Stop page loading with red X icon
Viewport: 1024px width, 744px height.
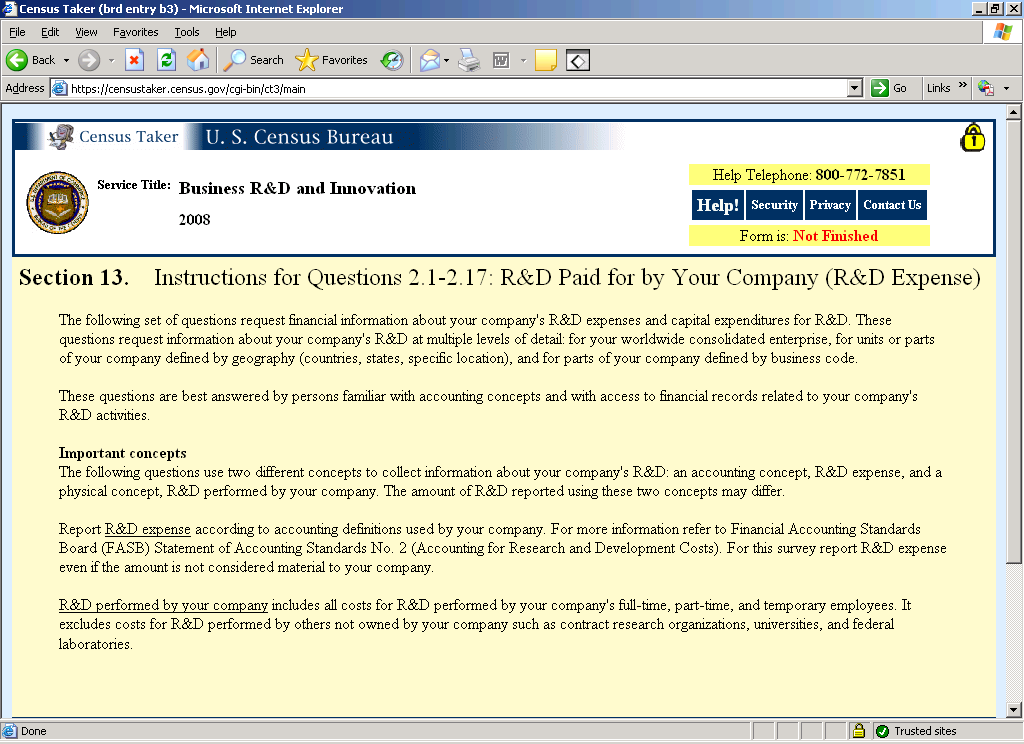[x=134, y=60]
